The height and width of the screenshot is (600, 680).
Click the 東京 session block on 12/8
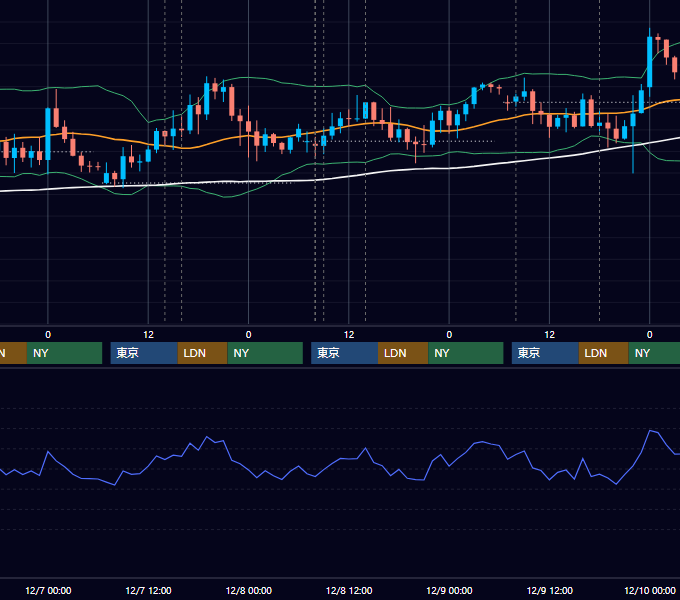[x=344, y=353]
